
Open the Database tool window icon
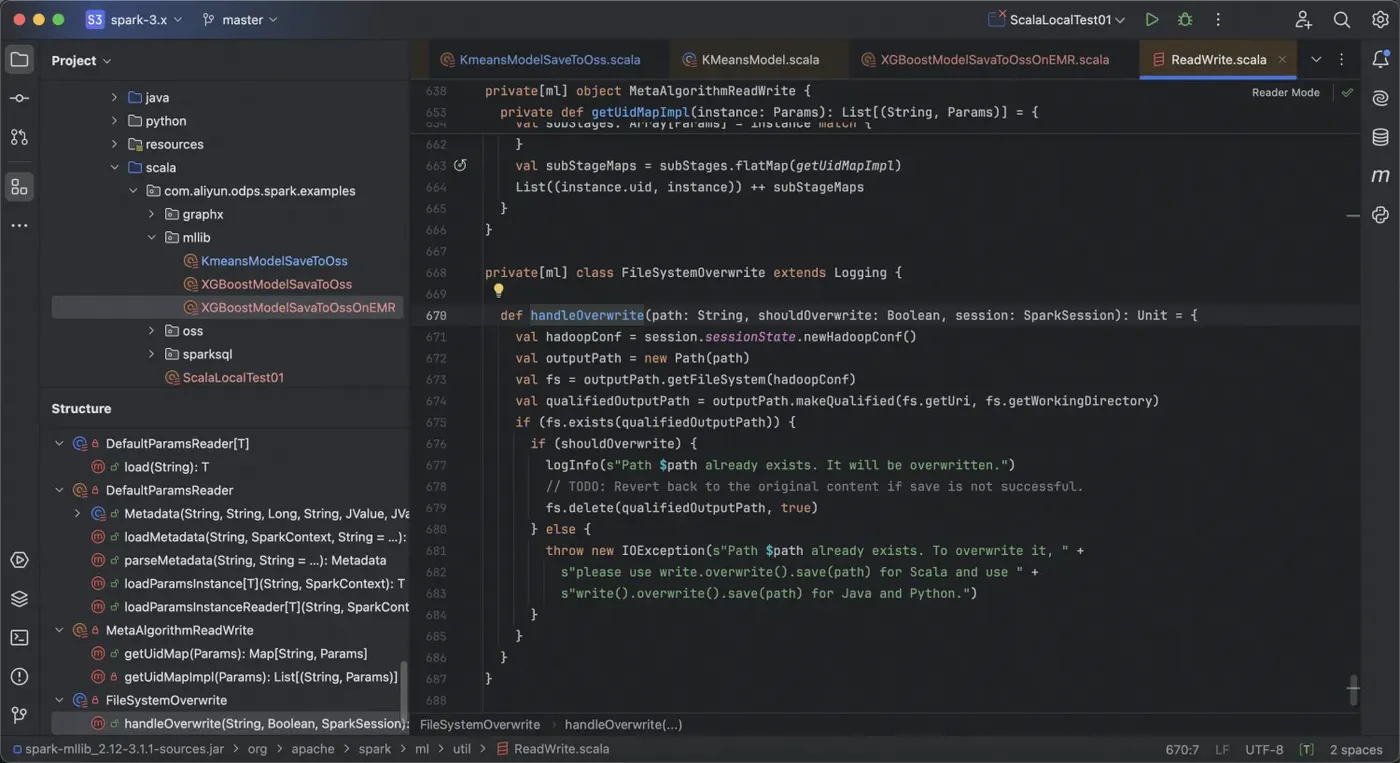(1380, 137)
